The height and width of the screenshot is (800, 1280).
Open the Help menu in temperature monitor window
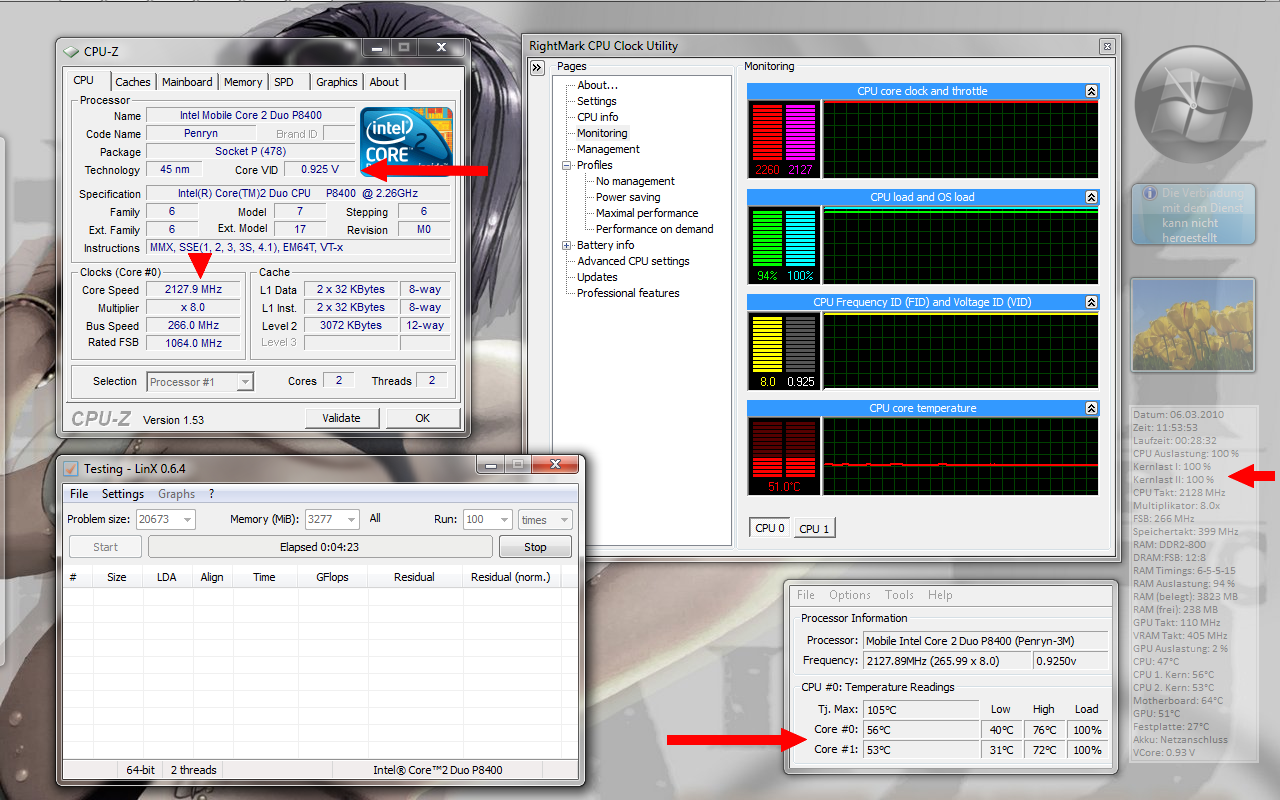[940, 595]
